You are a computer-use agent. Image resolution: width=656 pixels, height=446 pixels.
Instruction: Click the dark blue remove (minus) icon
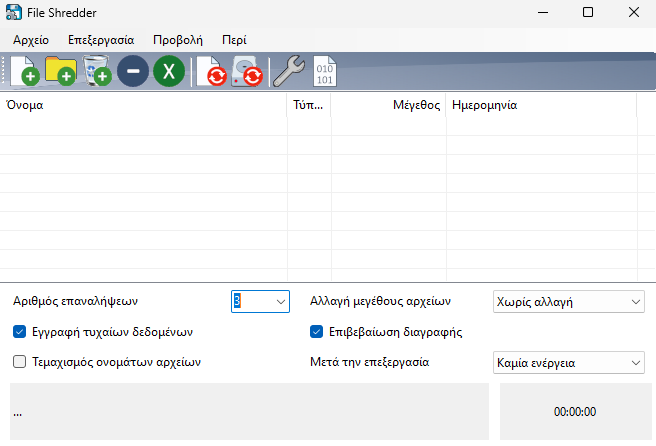[x=133, y=71]
